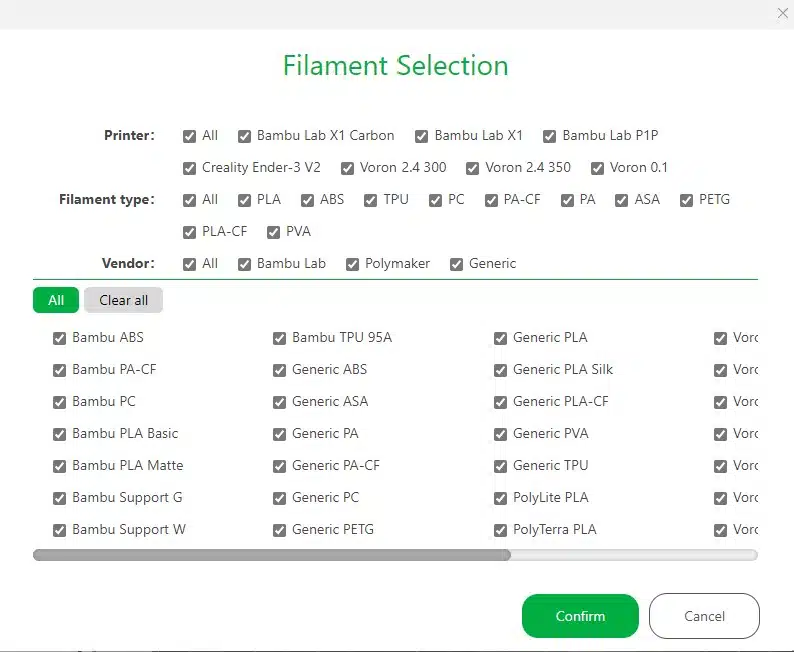Viewport: 794px width, 652px height.
Task: Toggle Bambu TPU 95A filament checkbox
Action: 280,338
